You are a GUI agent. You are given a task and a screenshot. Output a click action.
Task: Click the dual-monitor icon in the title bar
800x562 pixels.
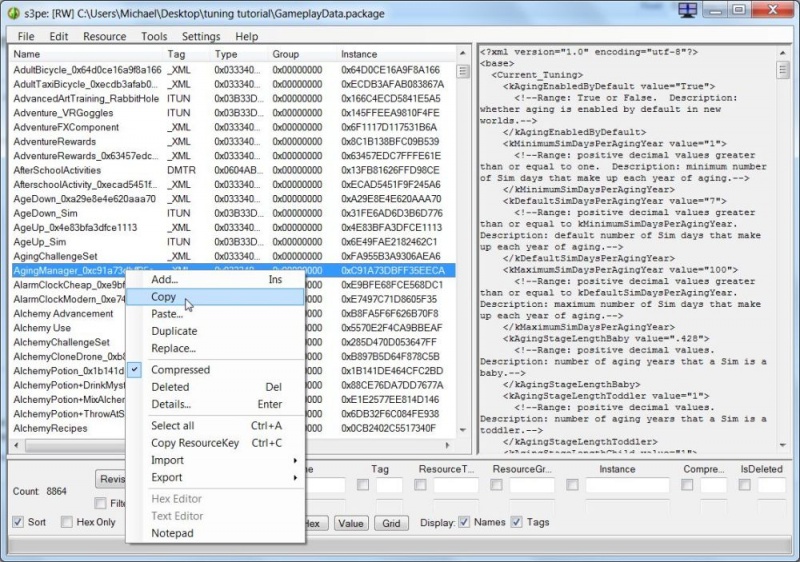click(x=687, y=11)
